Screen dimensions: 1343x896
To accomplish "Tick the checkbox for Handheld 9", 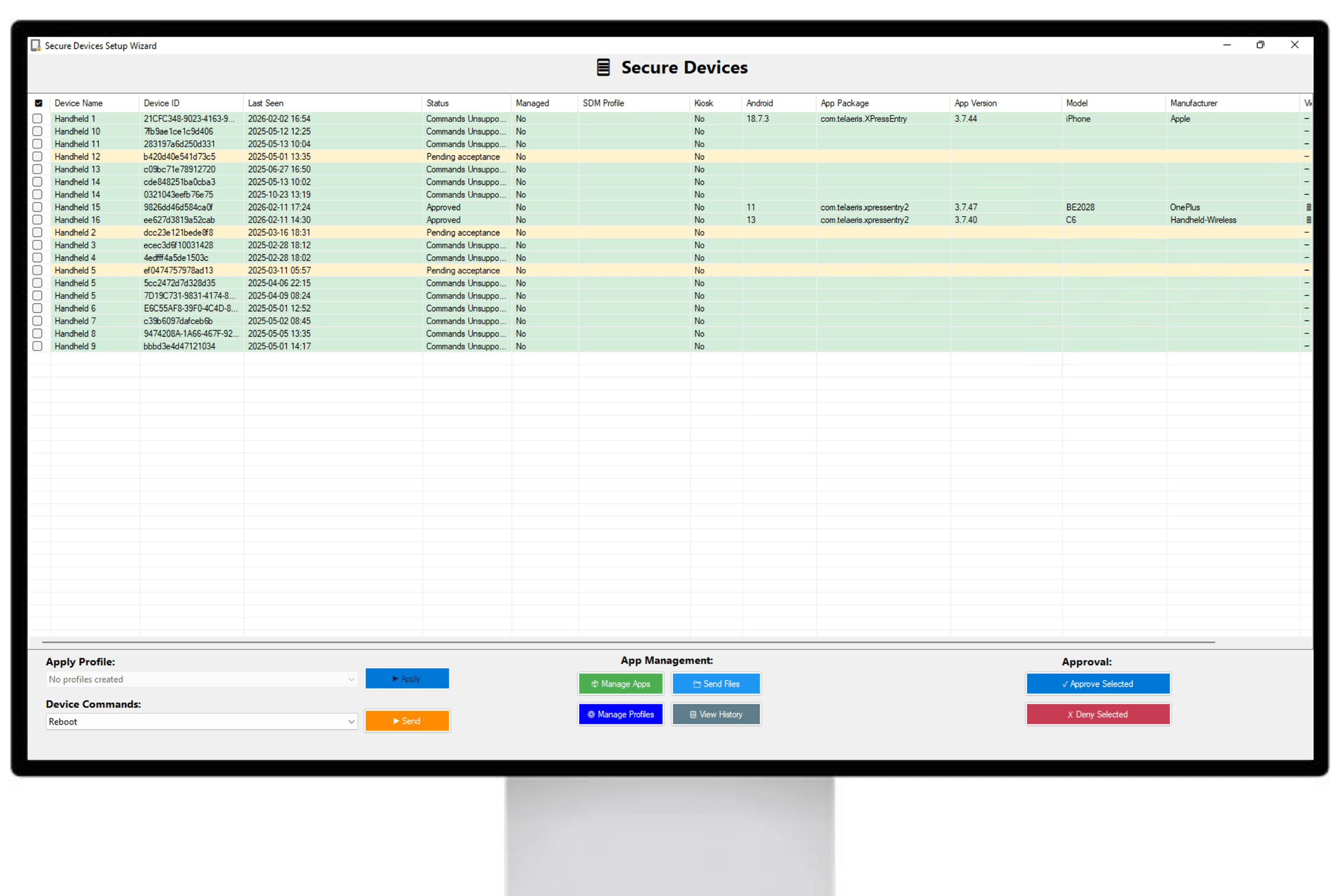I will coord(38,346).
